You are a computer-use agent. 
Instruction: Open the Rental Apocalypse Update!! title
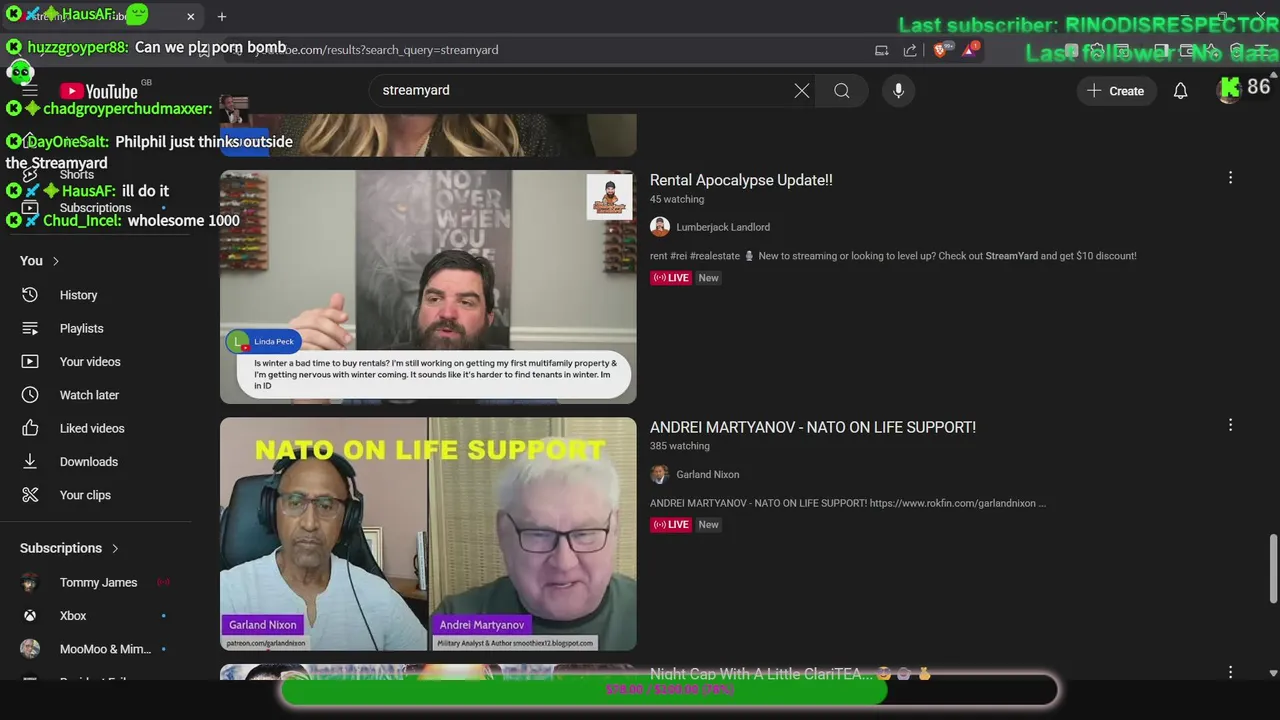[x=741, y=180]
